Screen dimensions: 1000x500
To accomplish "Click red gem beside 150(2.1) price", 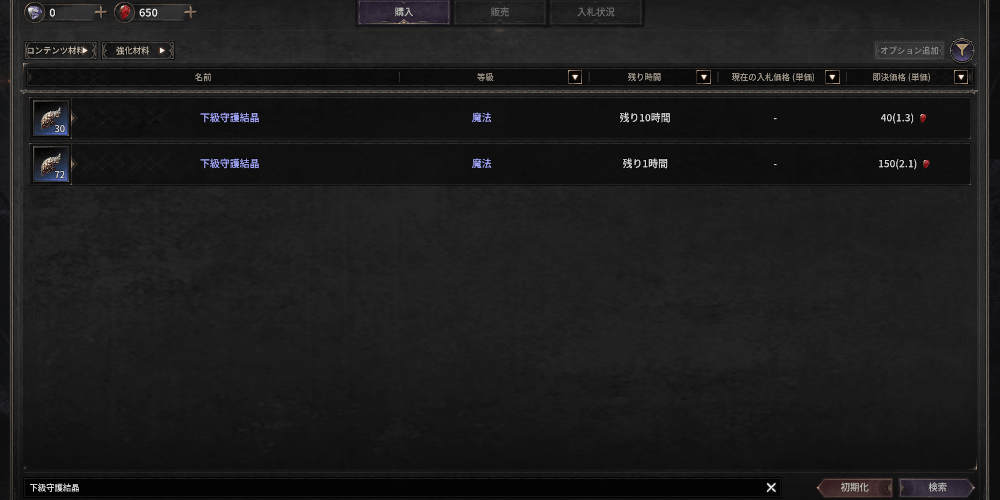I will click(926, 164).
